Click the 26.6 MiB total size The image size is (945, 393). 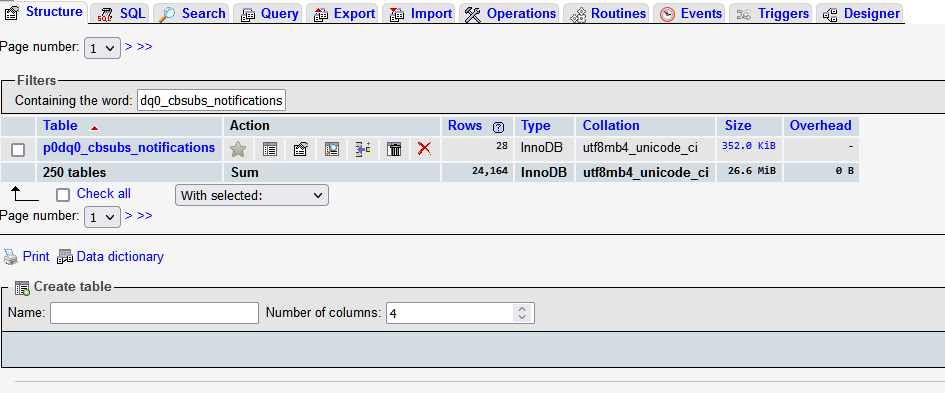pos(752,171)
